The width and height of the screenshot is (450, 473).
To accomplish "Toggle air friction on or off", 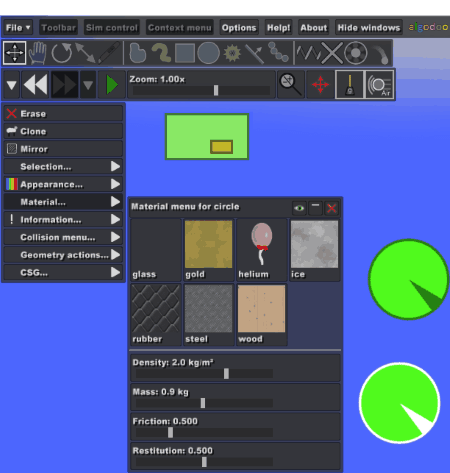I will tap(380, 84).
